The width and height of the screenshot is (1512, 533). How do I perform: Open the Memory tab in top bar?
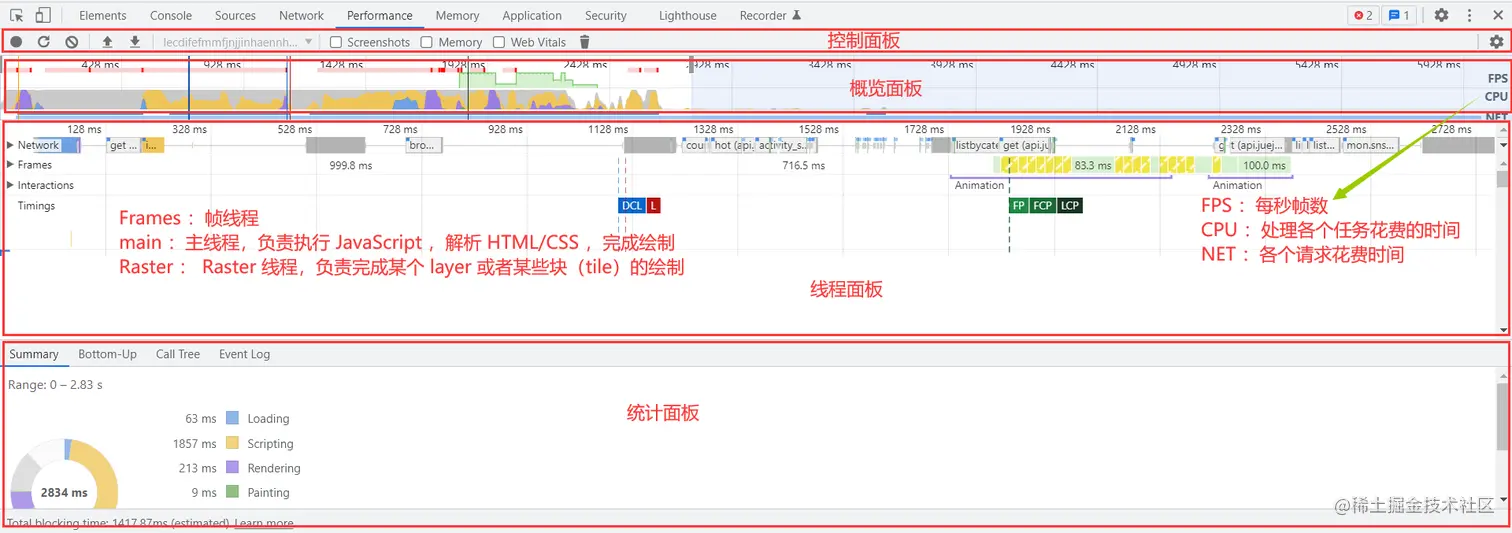click(x=457, y=15)
